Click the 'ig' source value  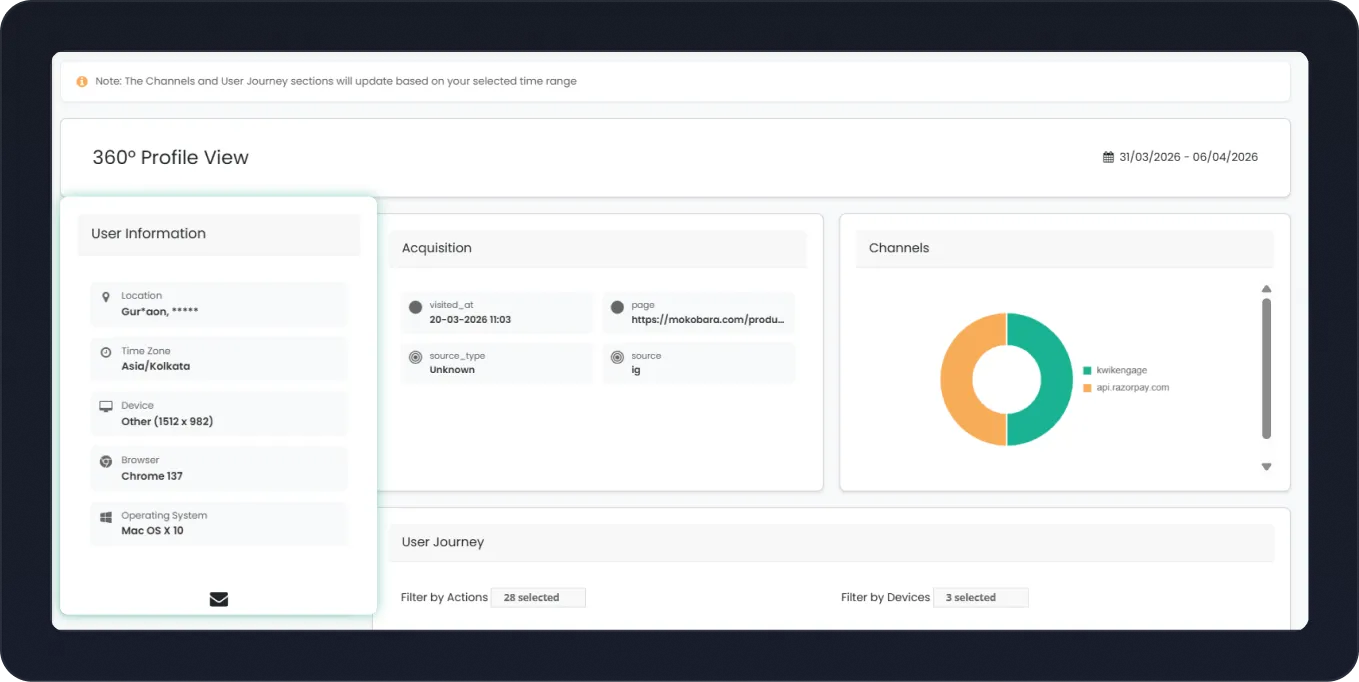(636, 370)
